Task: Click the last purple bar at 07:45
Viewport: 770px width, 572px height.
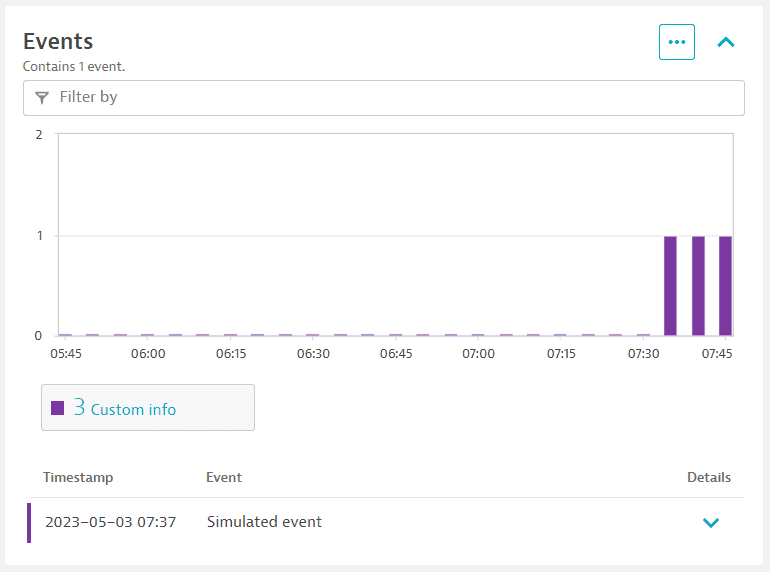Action: click(725, 286)
